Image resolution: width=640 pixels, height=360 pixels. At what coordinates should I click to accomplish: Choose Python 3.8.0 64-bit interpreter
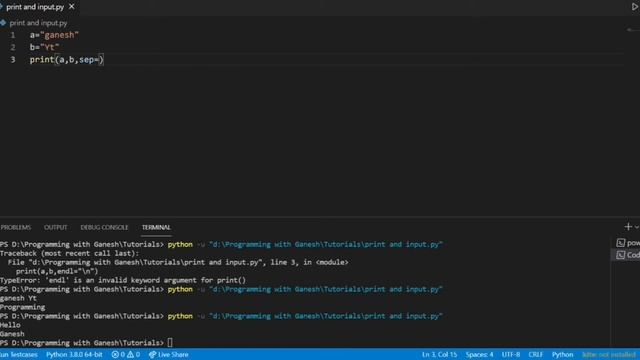[x=74, y=354]
